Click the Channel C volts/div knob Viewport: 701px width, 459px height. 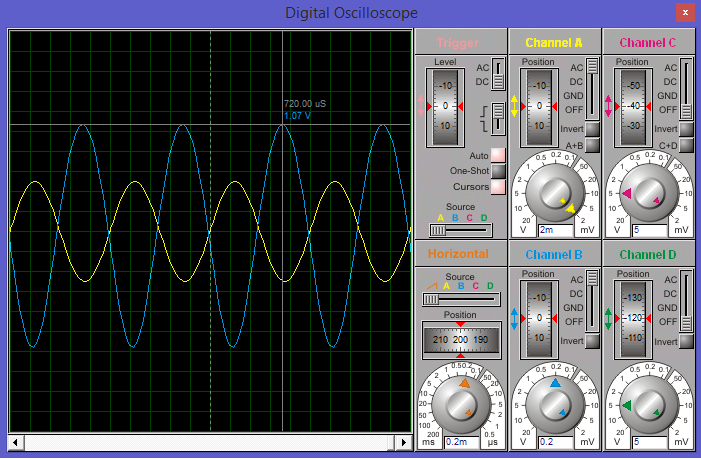tap(649, 193)
